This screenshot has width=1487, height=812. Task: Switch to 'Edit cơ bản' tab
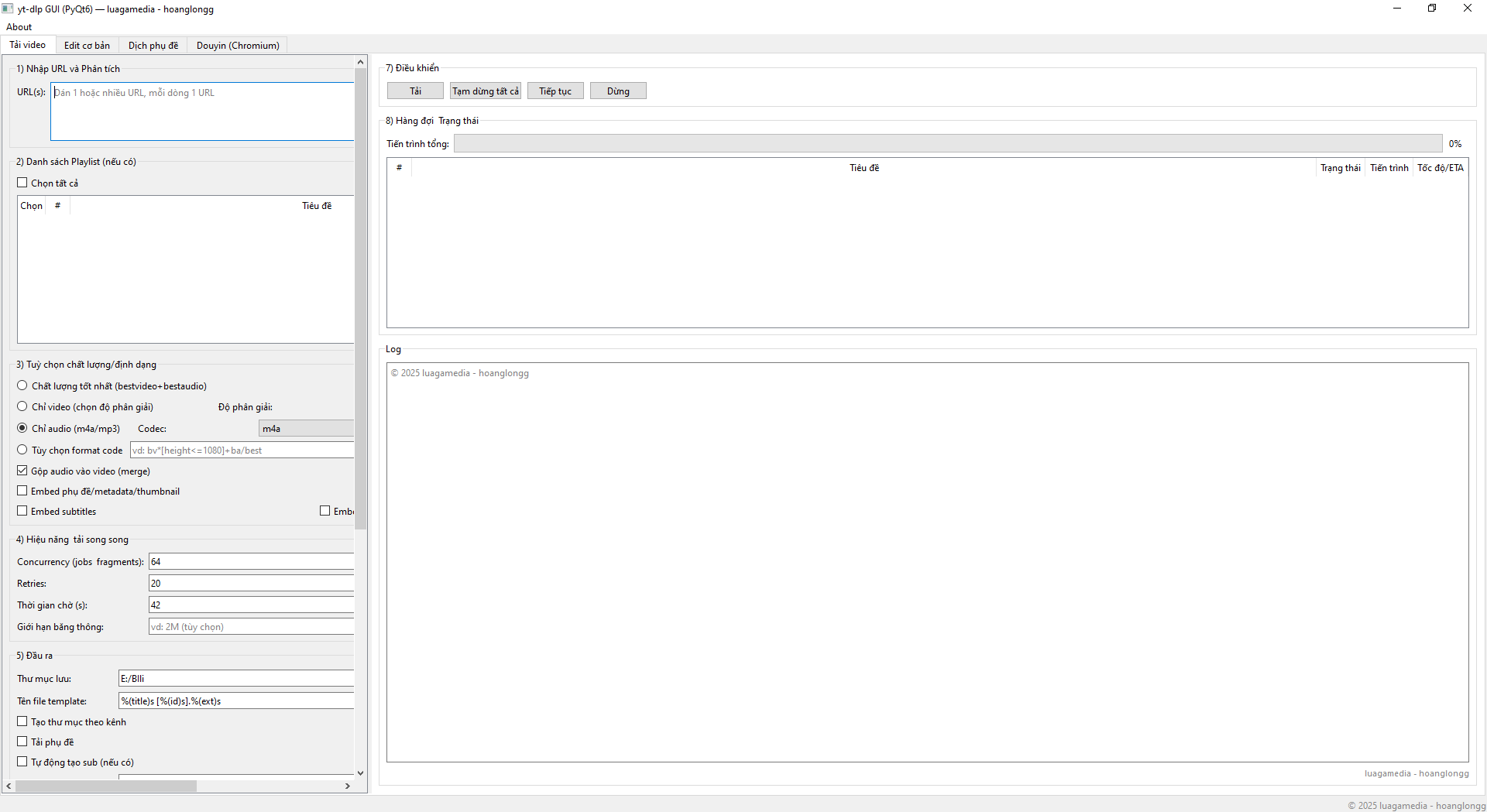pyautogui.click(x=87, y=46)
